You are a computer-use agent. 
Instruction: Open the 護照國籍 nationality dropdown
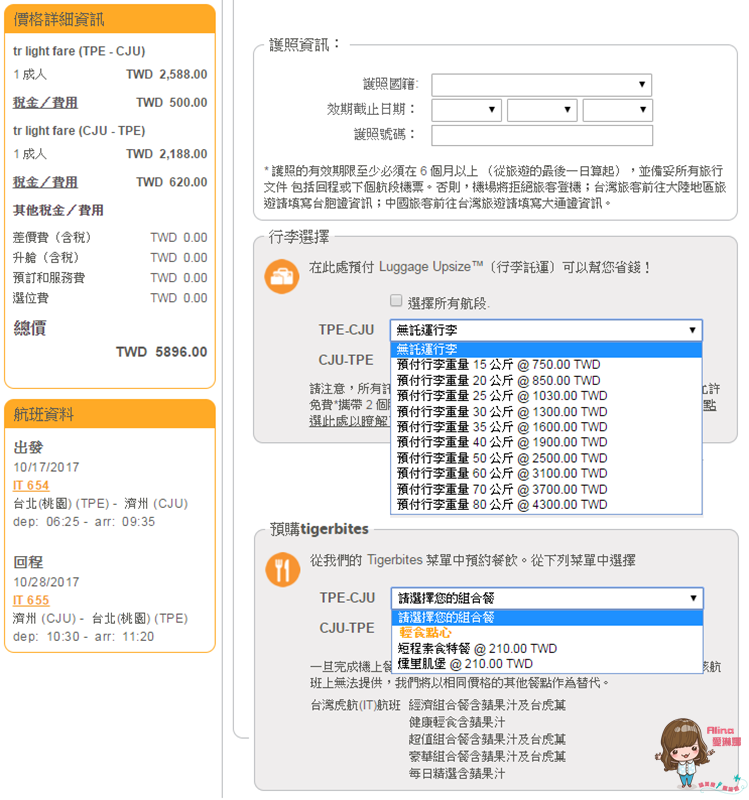click(541, 85)
